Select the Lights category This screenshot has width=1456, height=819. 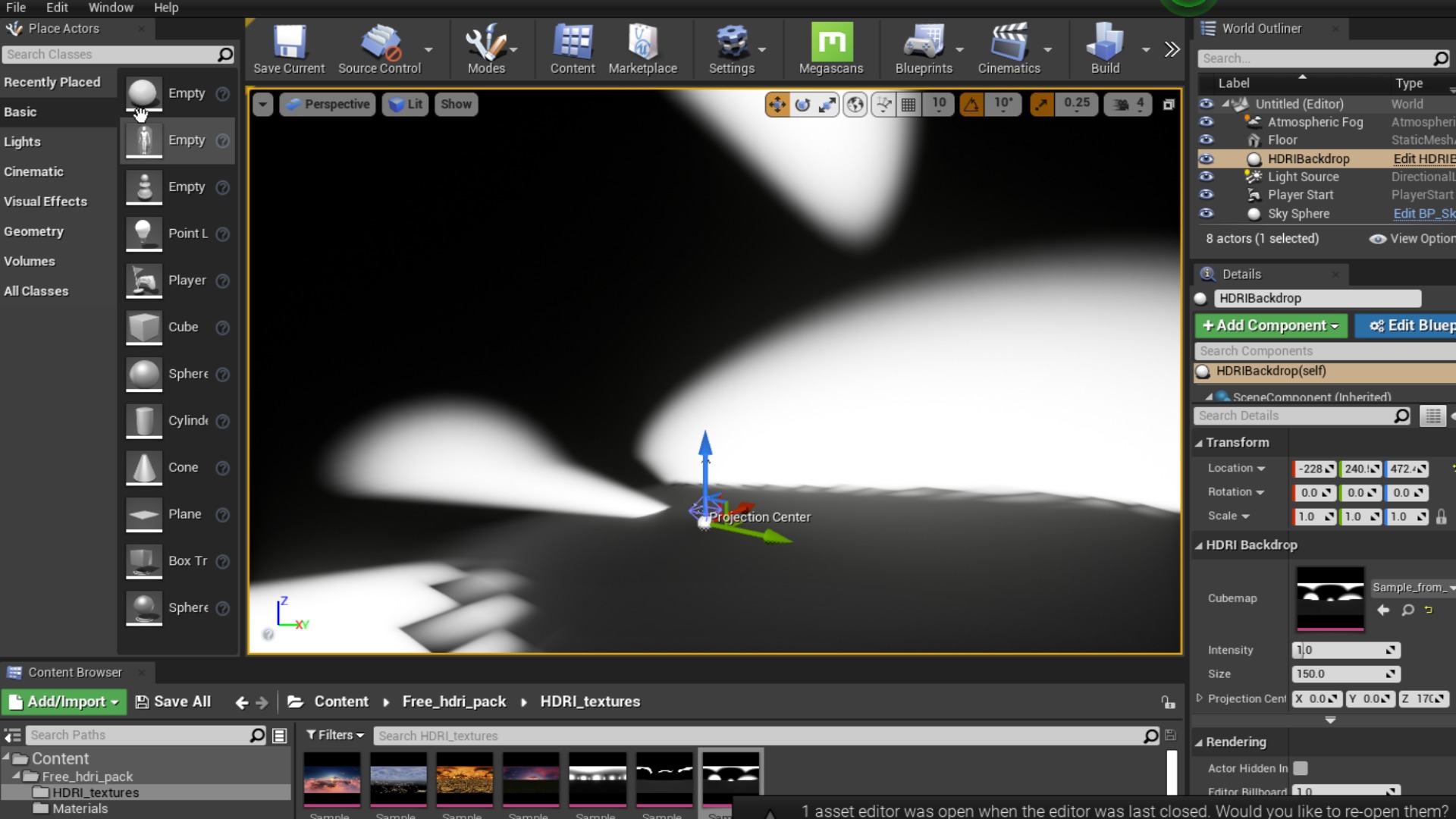tap(22, 142)
